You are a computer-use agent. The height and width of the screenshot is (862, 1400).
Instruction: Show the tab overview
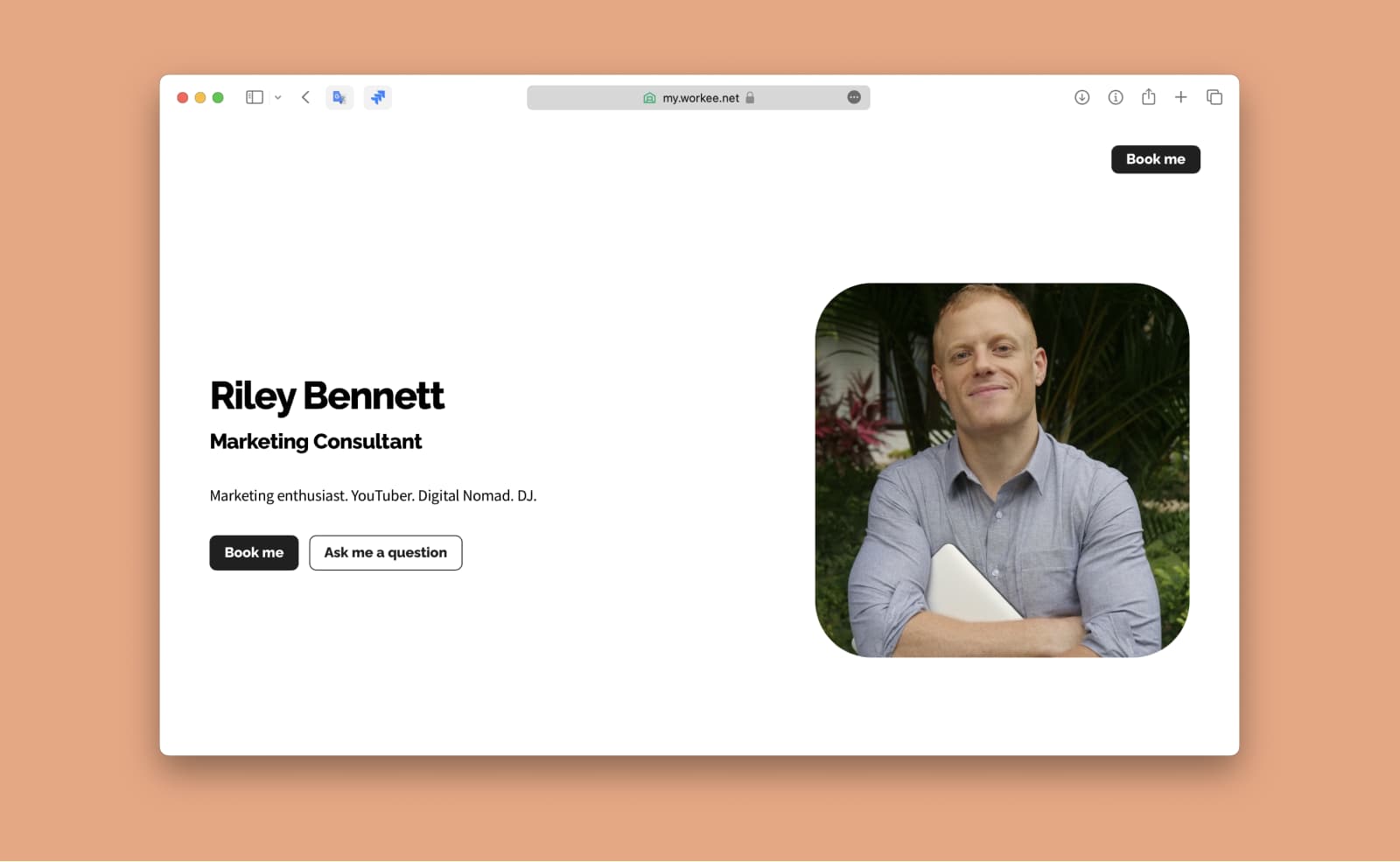click(1214, 97)
